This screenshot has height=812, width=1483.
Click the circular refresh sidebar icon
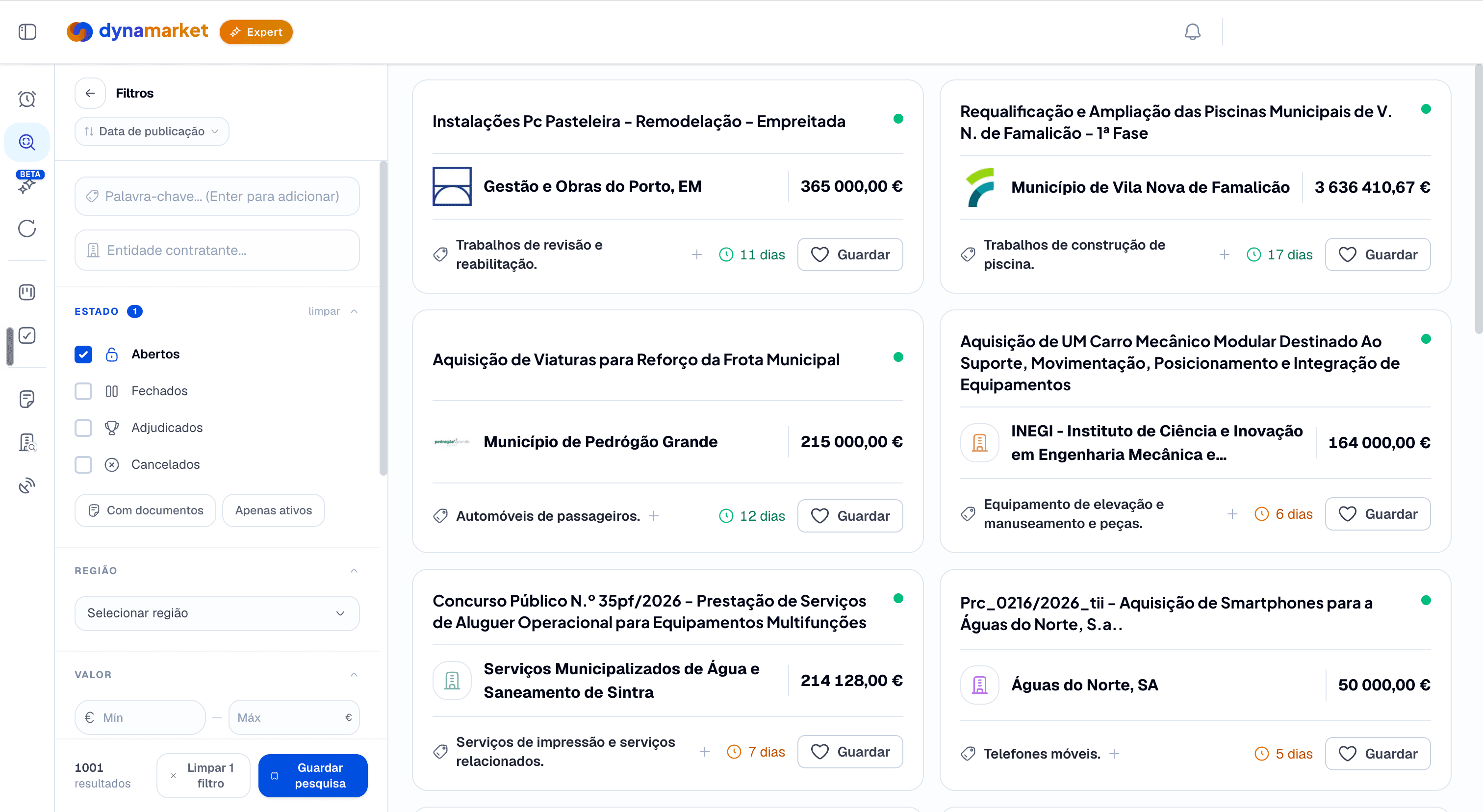[27, 228]
